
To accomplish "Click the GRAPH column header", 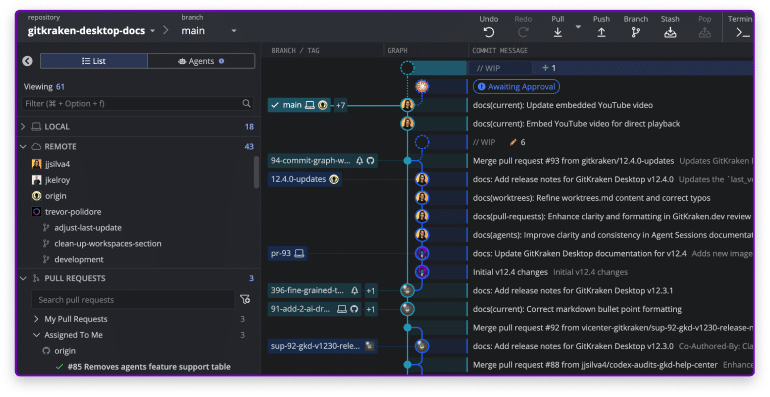I will [x=397, y=51].
